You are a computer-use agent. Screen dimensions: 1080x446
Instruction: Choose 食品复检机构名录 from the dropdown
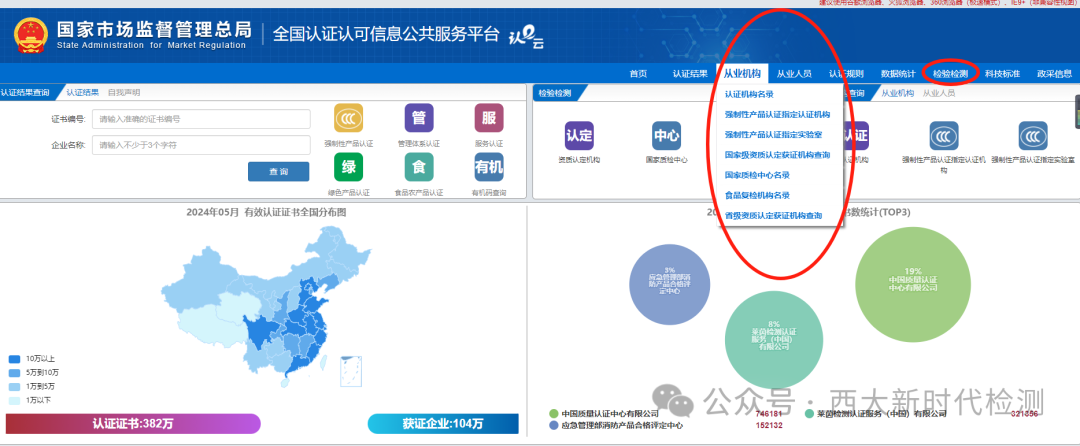(x=757, y=195)
